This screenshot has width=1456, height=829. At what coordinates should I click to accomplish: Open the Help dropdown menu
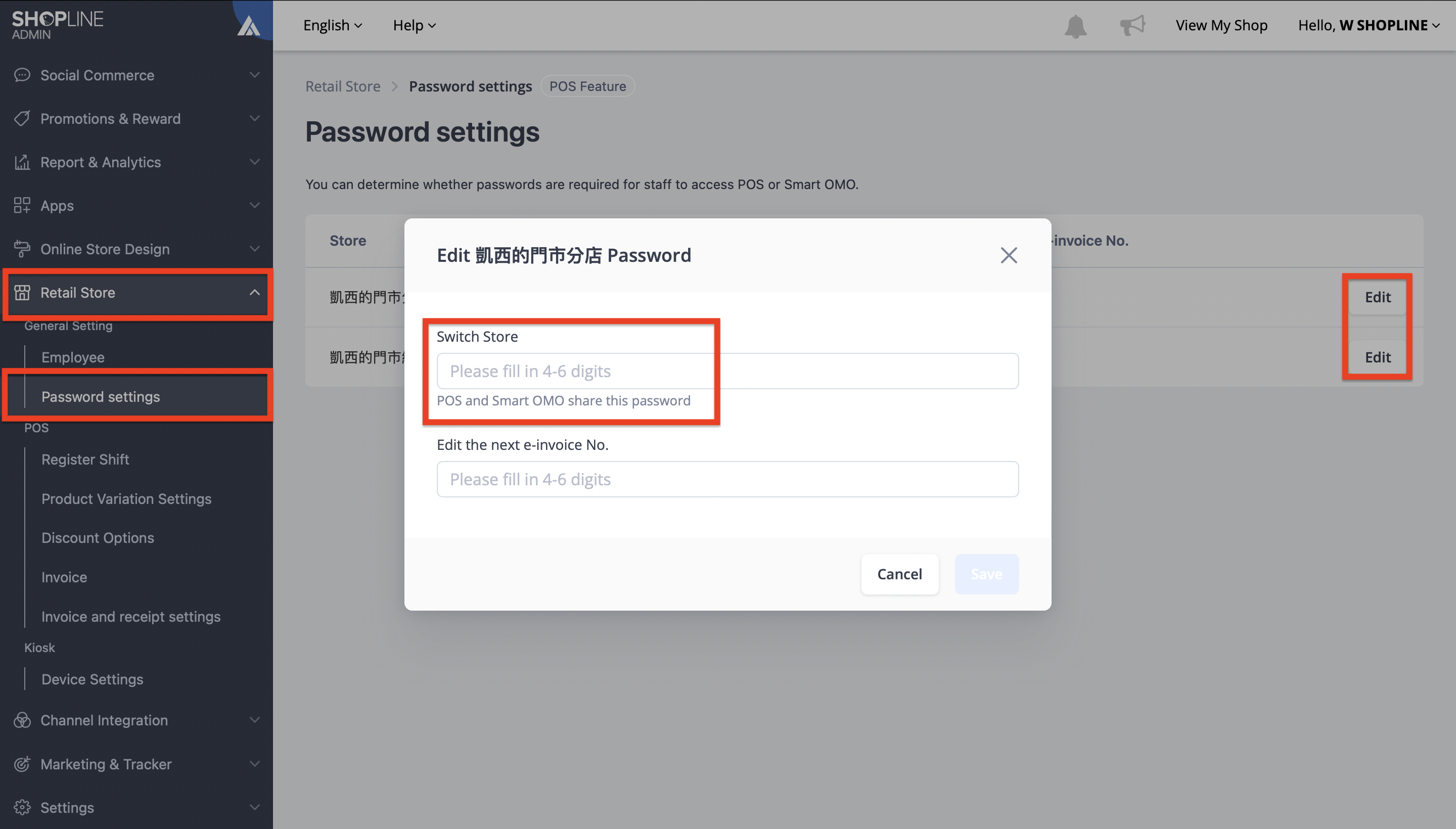[414, 25]
